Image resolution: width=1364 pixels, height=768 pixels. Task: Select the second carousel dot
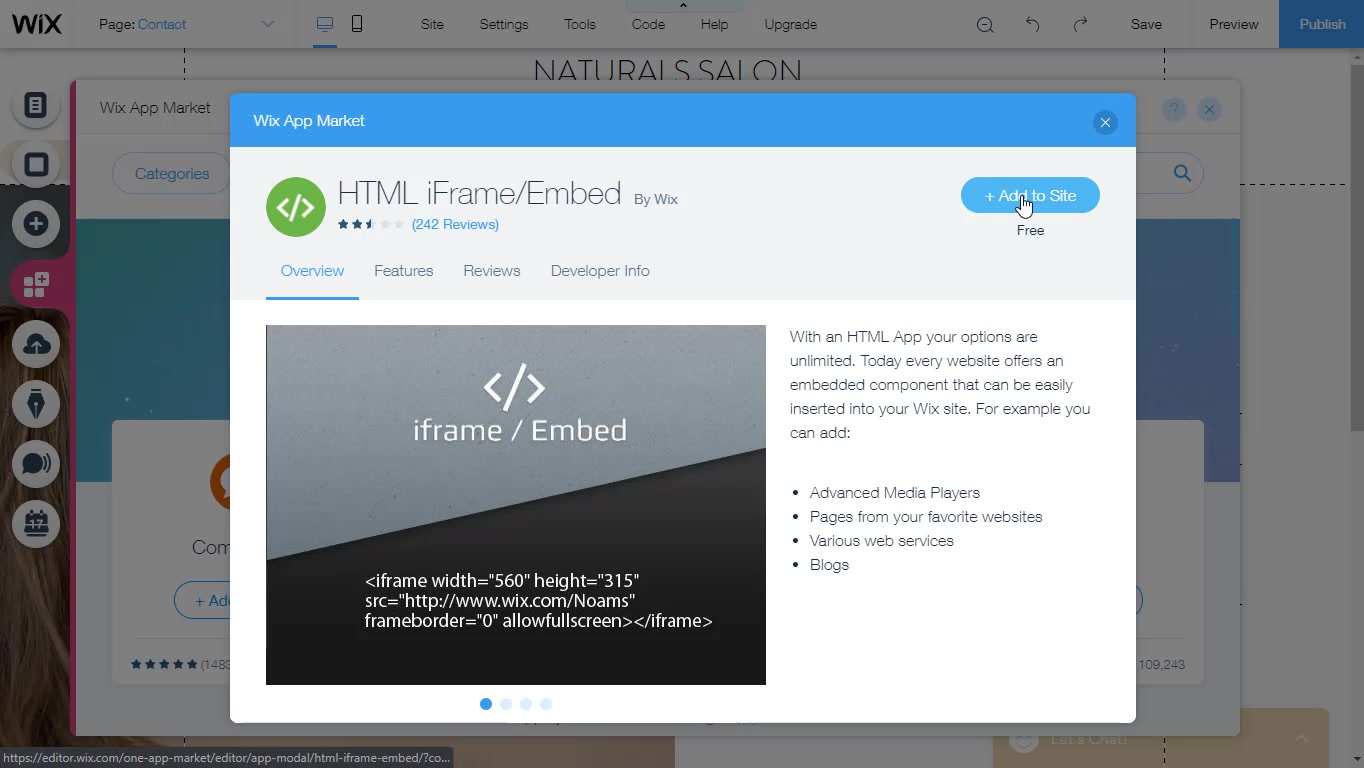point(506,704)
